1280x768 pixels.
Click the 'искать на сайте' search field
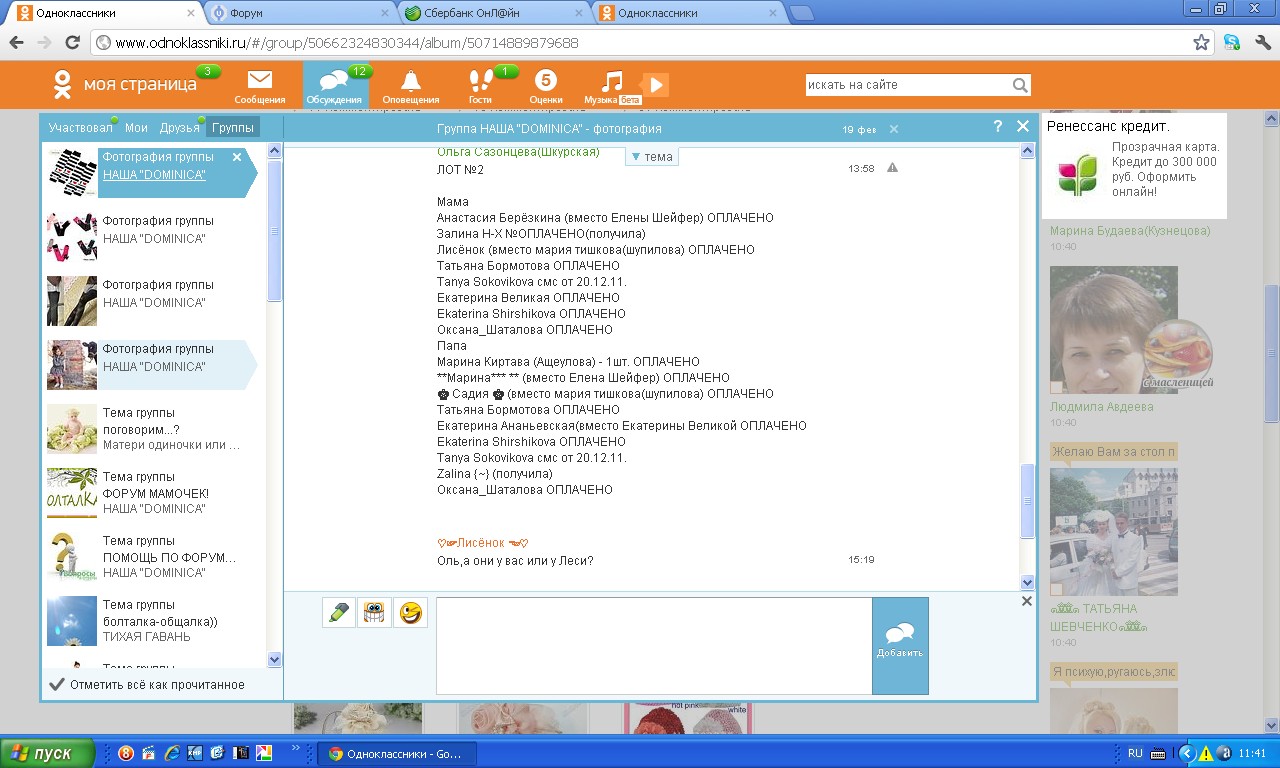point(908,85)
